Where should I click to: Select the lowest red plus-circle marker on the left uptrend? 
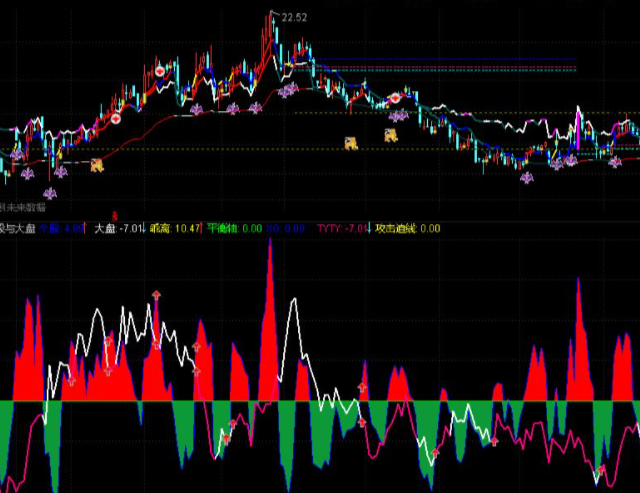click(116, 119)
